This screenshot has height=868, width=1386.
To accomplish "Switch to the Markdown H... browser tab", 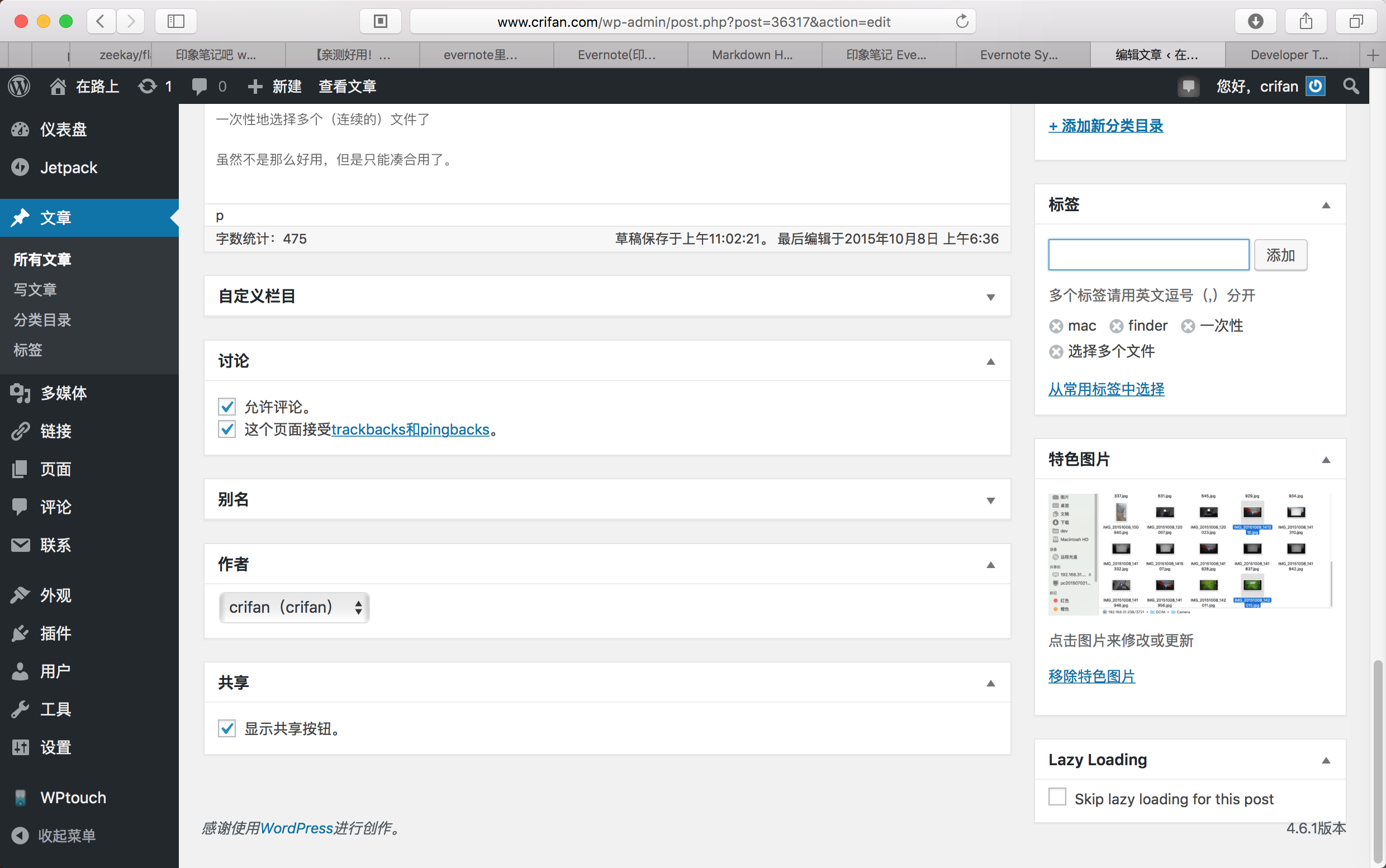I will [752, 55].
